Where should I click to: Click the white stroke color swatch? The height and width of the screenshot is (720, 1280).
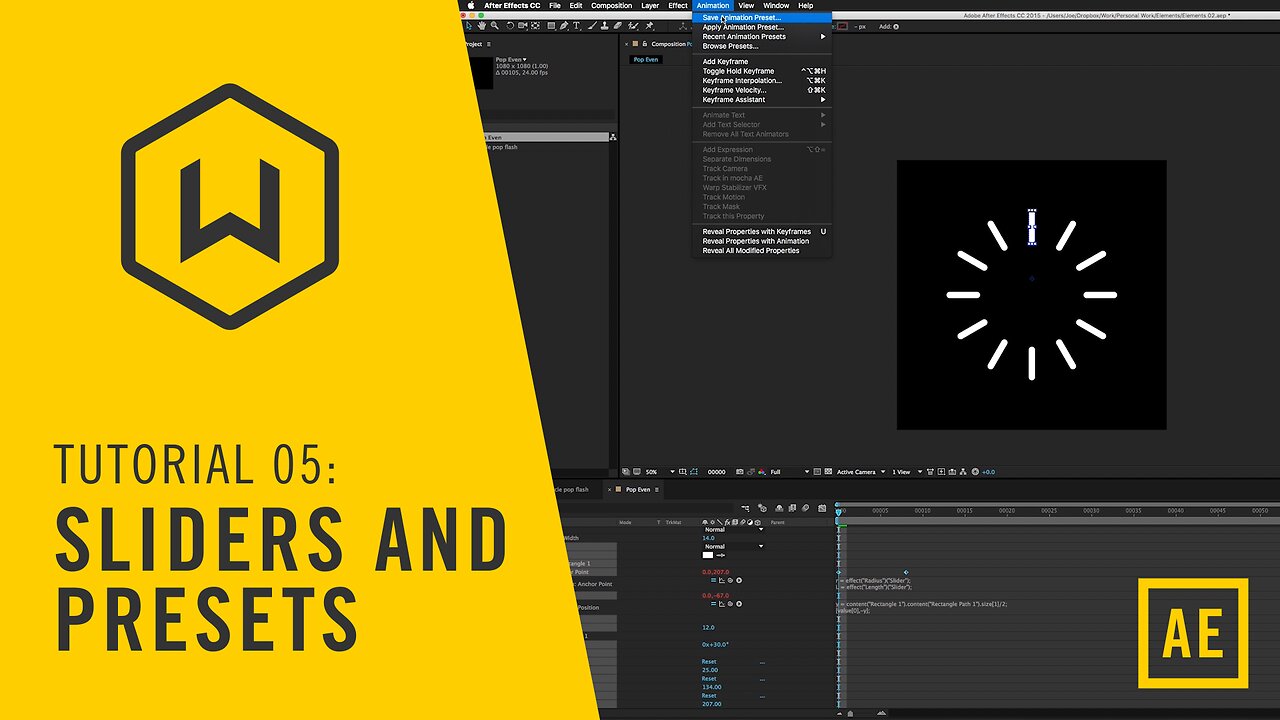click(708, 555)
